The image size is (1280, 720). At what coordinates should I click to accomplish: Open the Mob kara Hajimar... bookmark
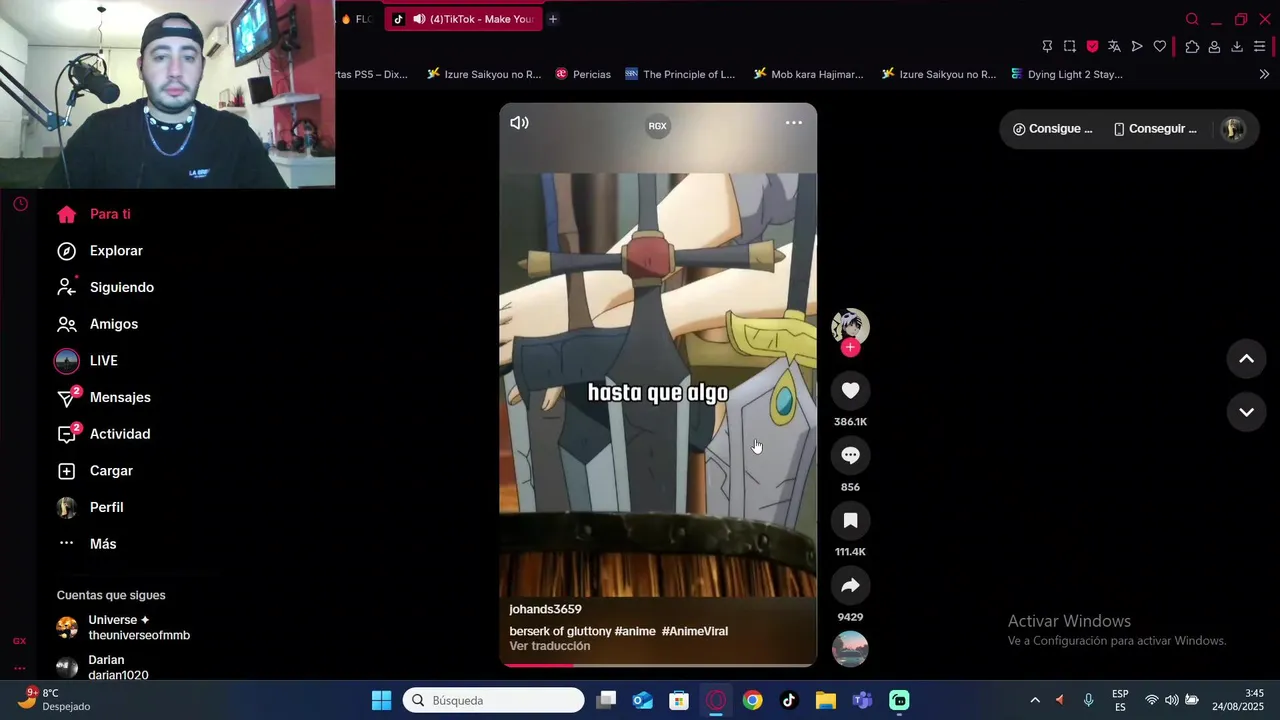coord(809,74)
